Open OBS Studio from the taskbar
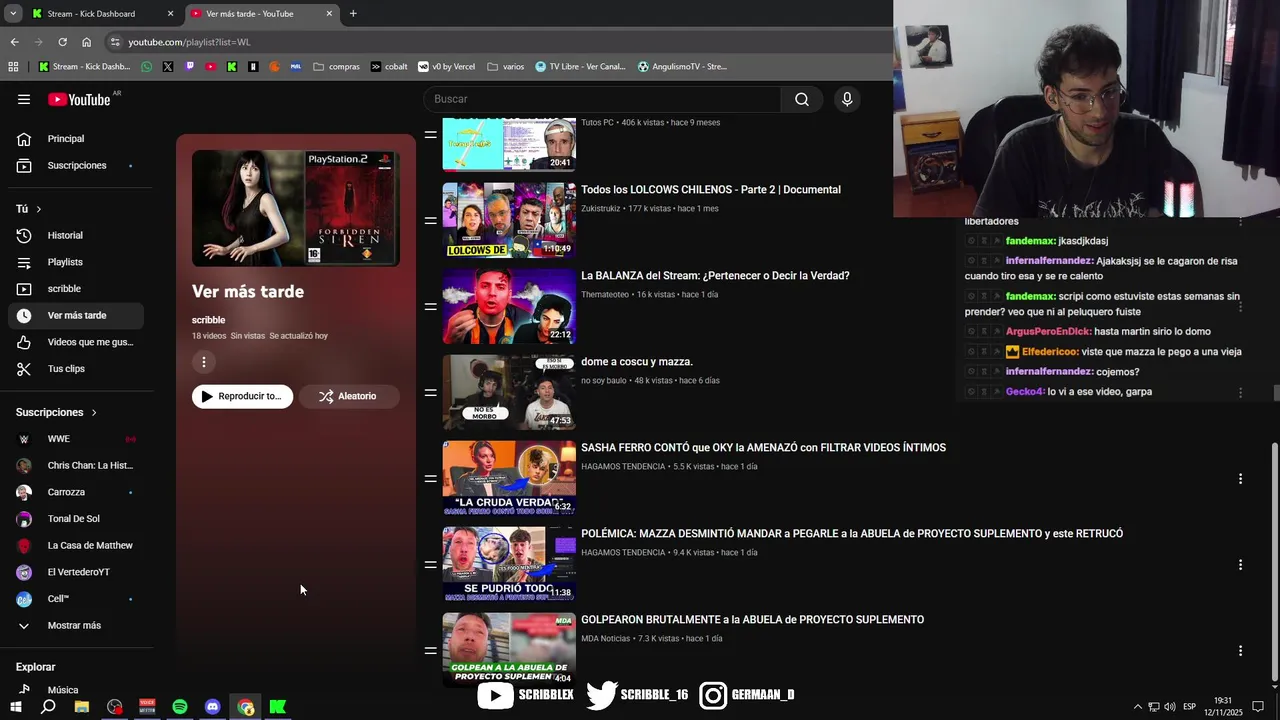Image resolution: width=1280 pixels, height=720 pixels. tap(115, 707)
